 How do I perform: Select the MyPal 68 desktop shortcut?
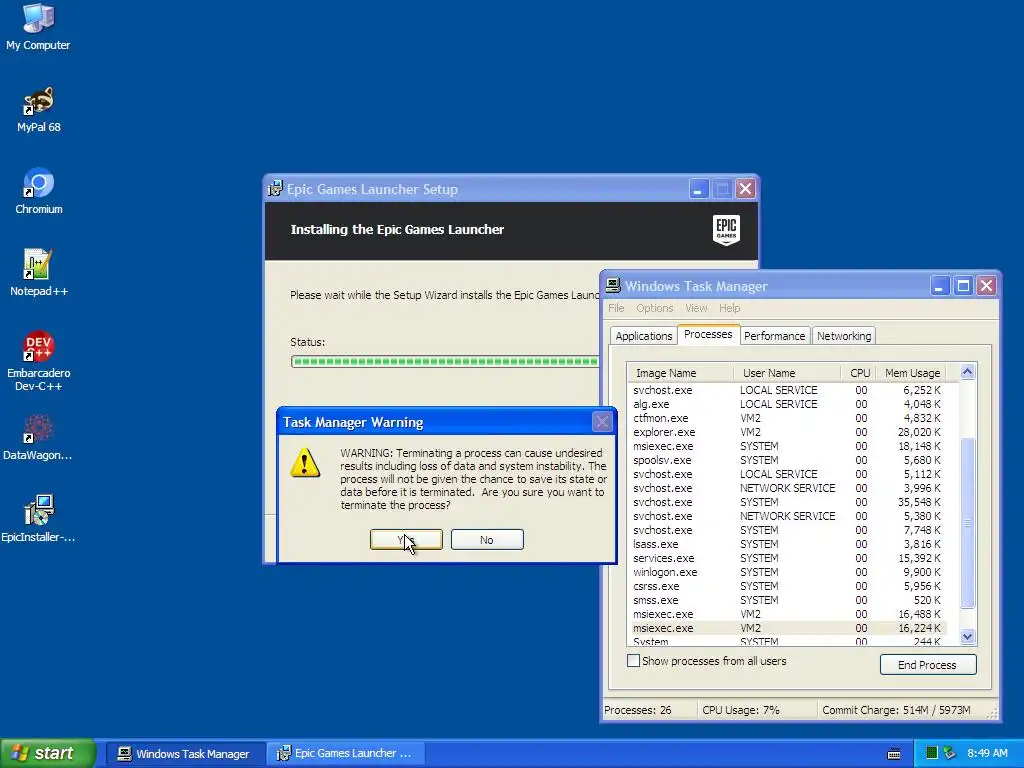click(x=39, y=109)
